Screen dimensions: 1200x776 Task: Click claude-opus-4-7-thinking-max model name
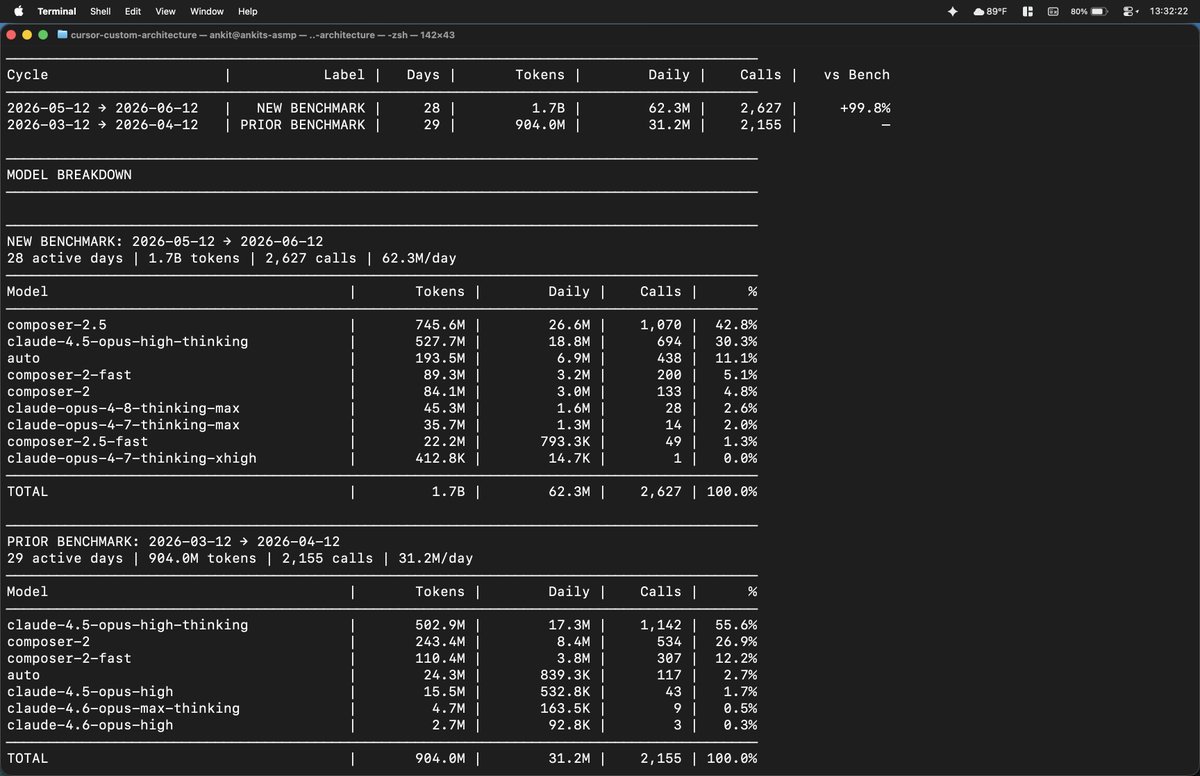click(x=123, y=425)
